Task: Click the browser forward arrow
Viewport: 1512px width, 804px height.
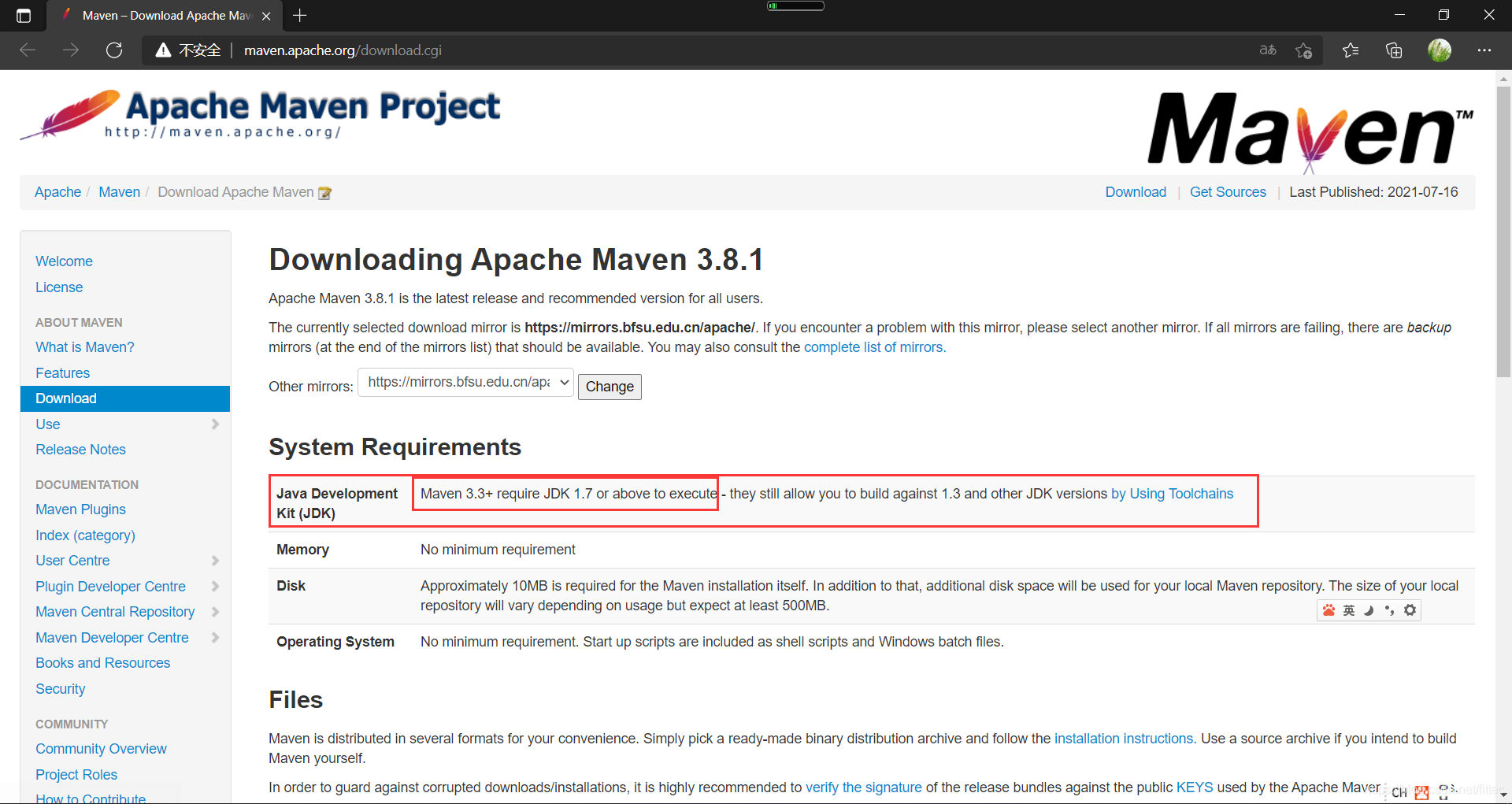Action: pyautogui.click(x=71, y=50)
